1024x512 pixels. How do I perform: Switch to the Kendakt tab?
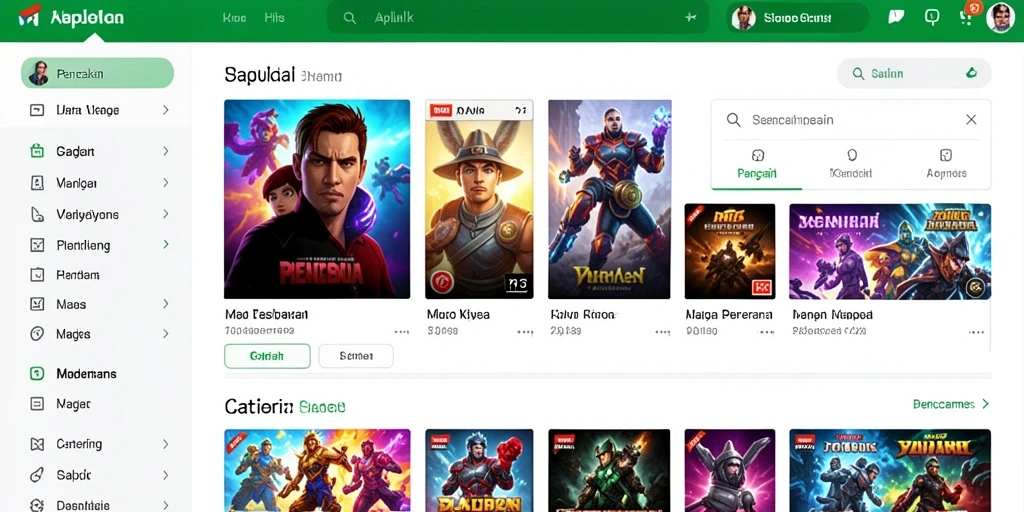coord(851,165)
